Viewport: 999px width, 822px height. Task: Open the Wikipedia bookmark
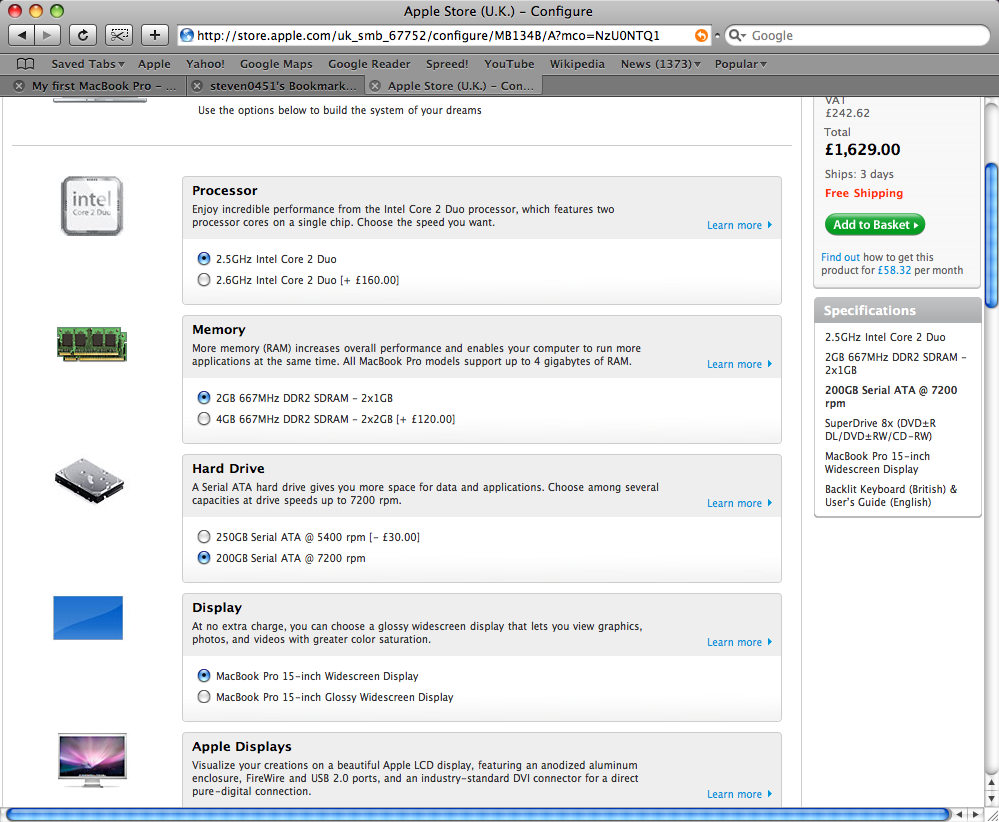point(577,64)
